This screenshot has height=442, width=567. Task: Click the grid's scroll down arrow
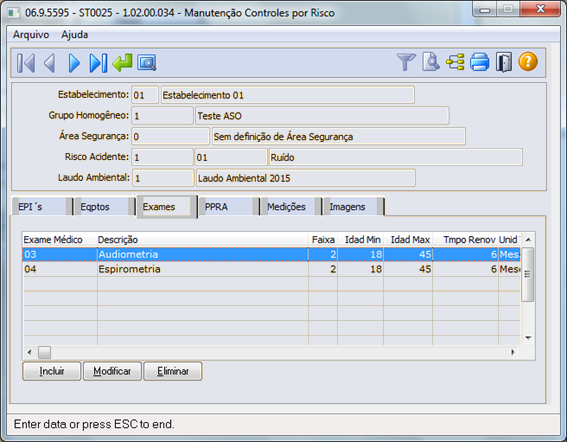coord(528,338)
